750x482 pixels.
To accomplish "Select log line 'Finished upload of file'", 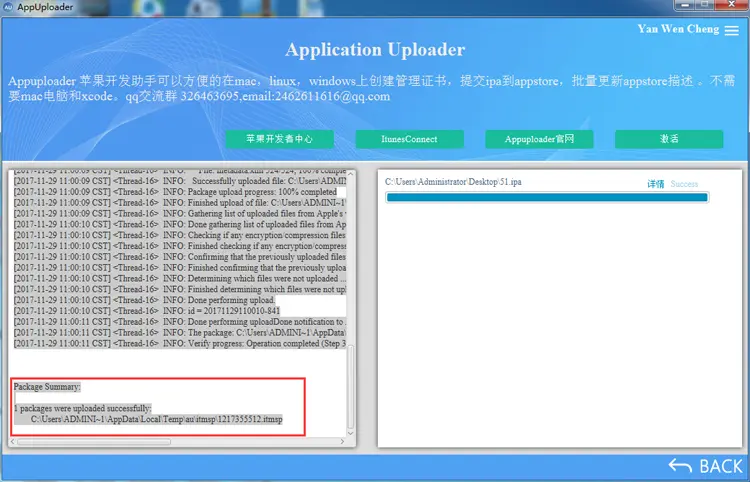I will [180, 203].
